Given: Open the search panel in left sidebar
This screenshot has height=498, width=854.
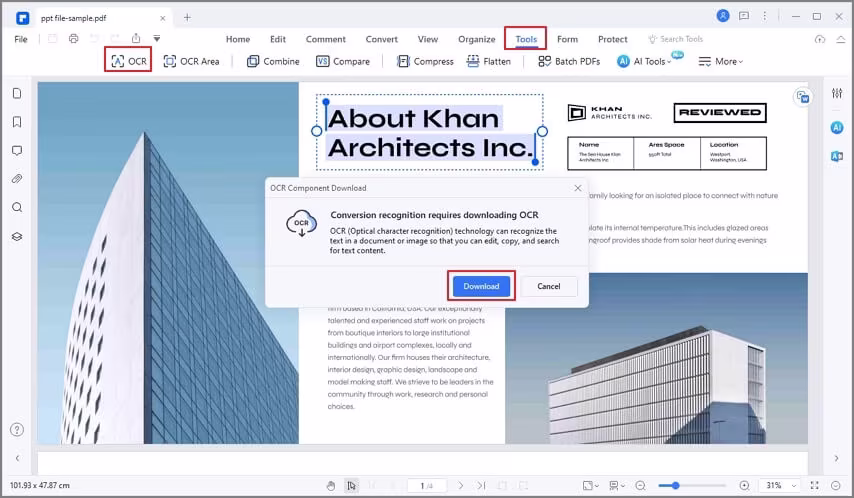Looking at the screenshot, I should [x=17, y=208].
